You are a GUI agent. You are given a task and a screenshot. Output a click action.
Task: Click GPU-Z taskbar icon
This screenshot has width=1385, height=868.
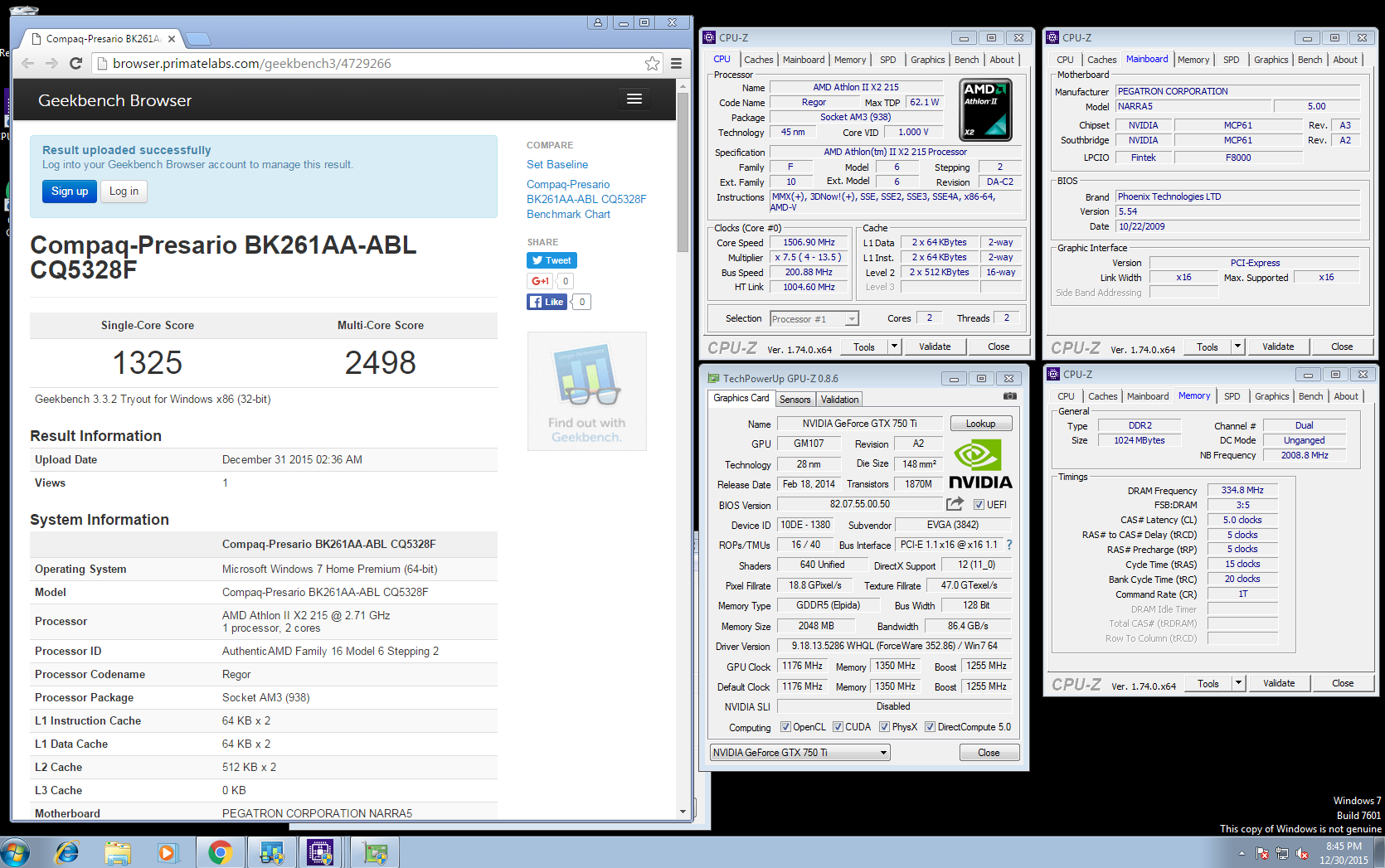click(375, 852)
